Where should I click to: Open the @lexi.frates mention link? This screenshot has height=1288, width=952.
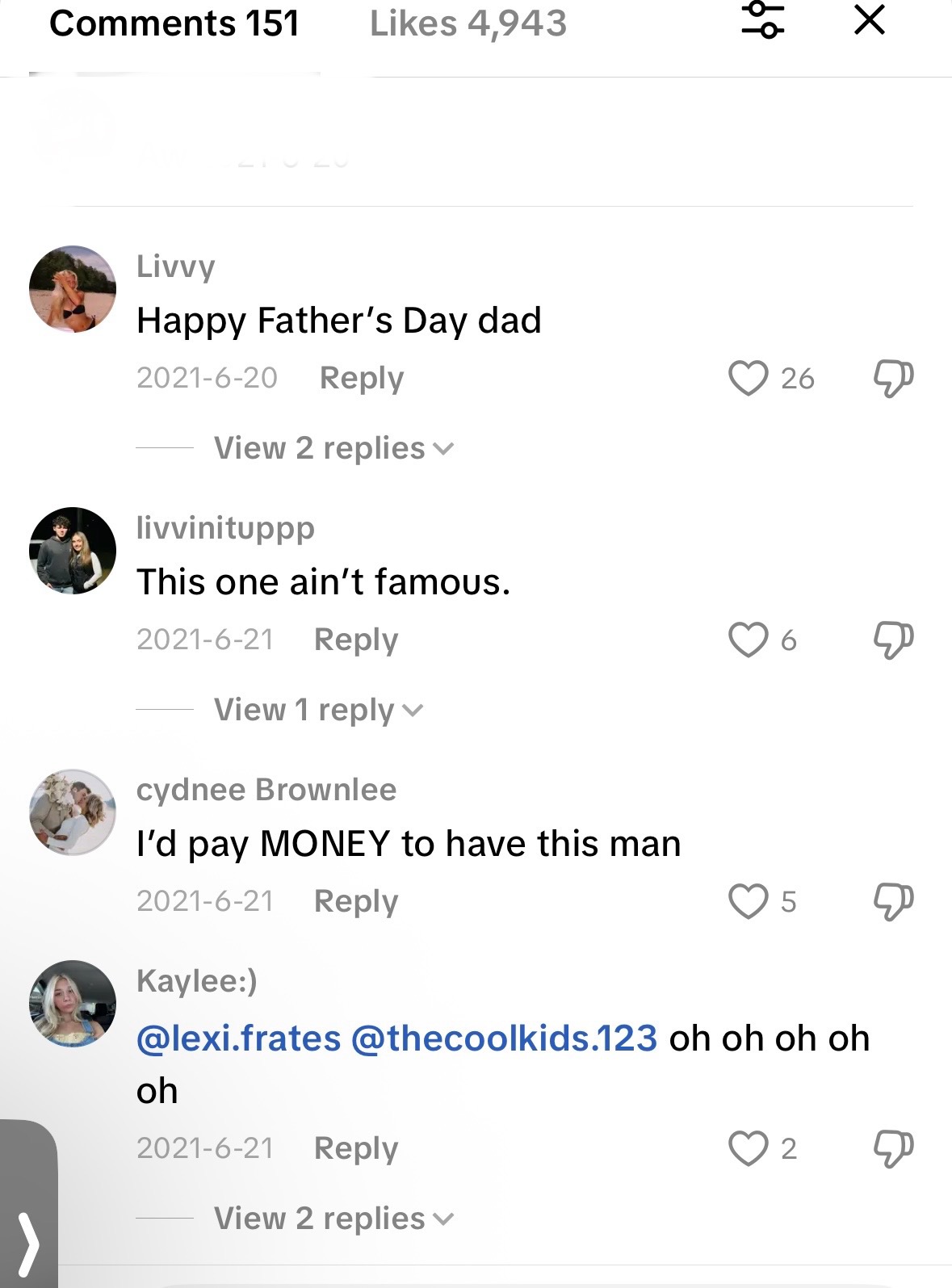click(x=239, y=1038)
